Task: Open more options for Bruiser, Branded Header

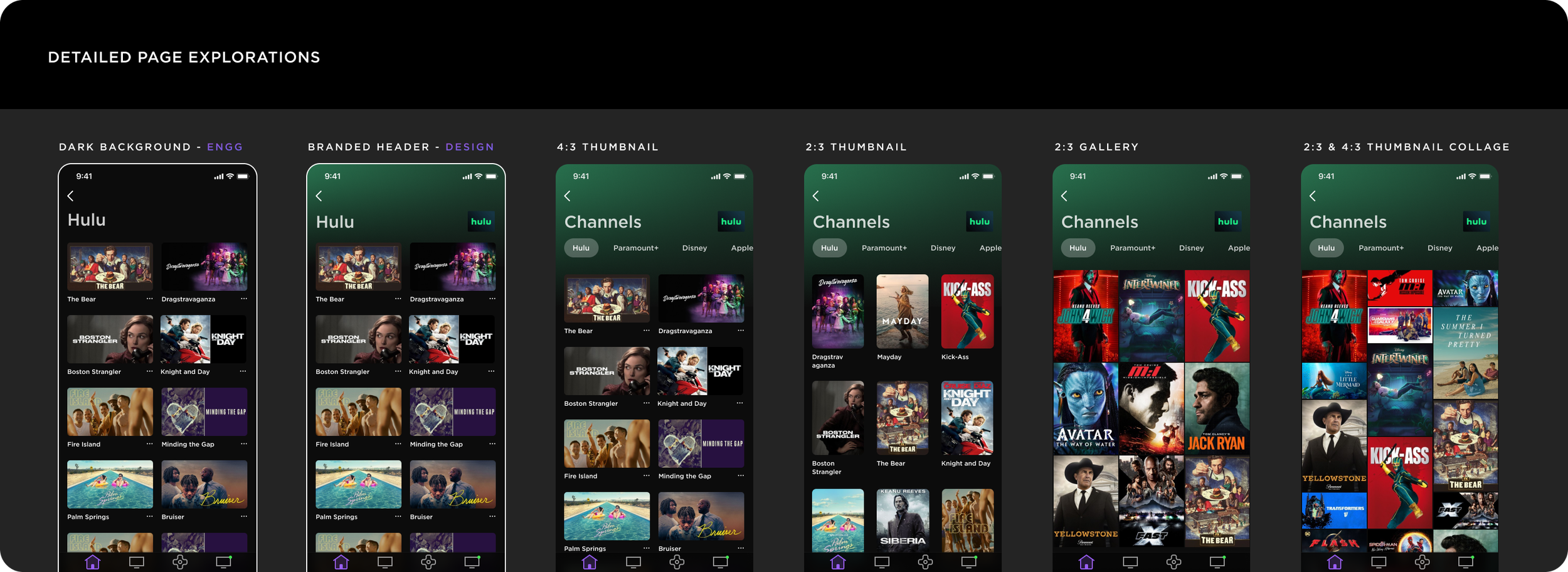Action: (492, 516)
